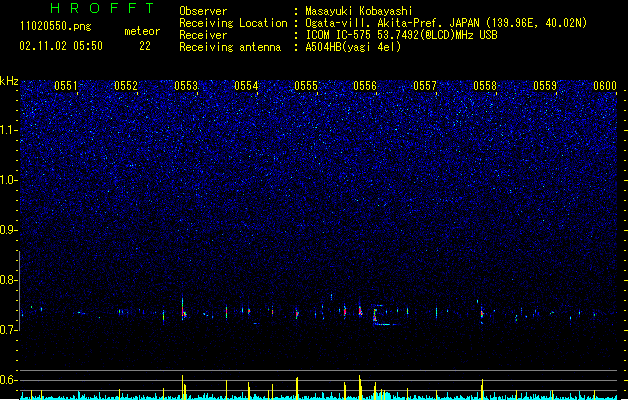Image resolution: width=629 pixels, height=400 pixels.
Task: Click the 0600 time marker
Action: point(605,86)
